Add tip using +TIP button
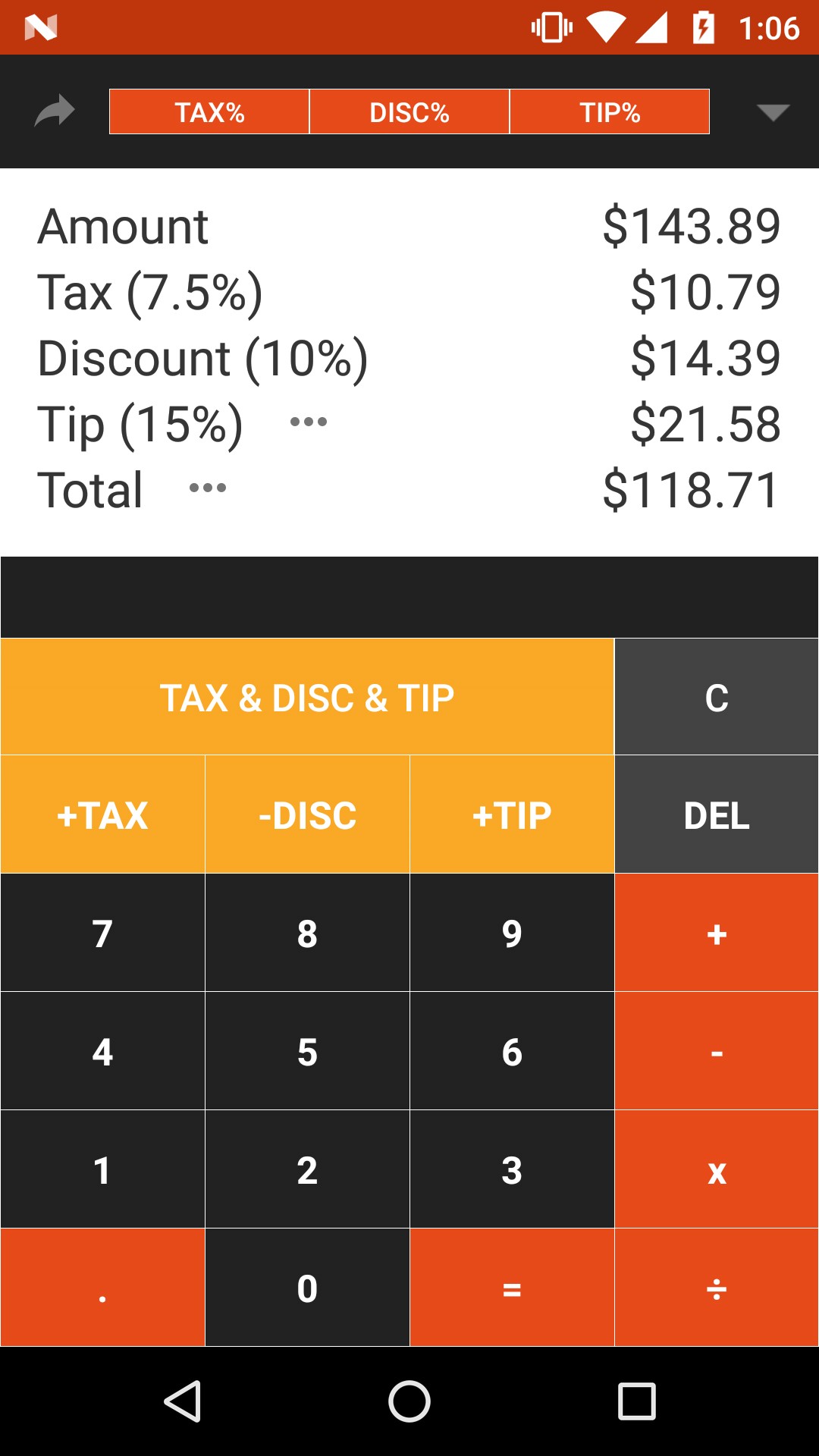The width and height of the screenshot is (819, 1456). tap(512, 815)
